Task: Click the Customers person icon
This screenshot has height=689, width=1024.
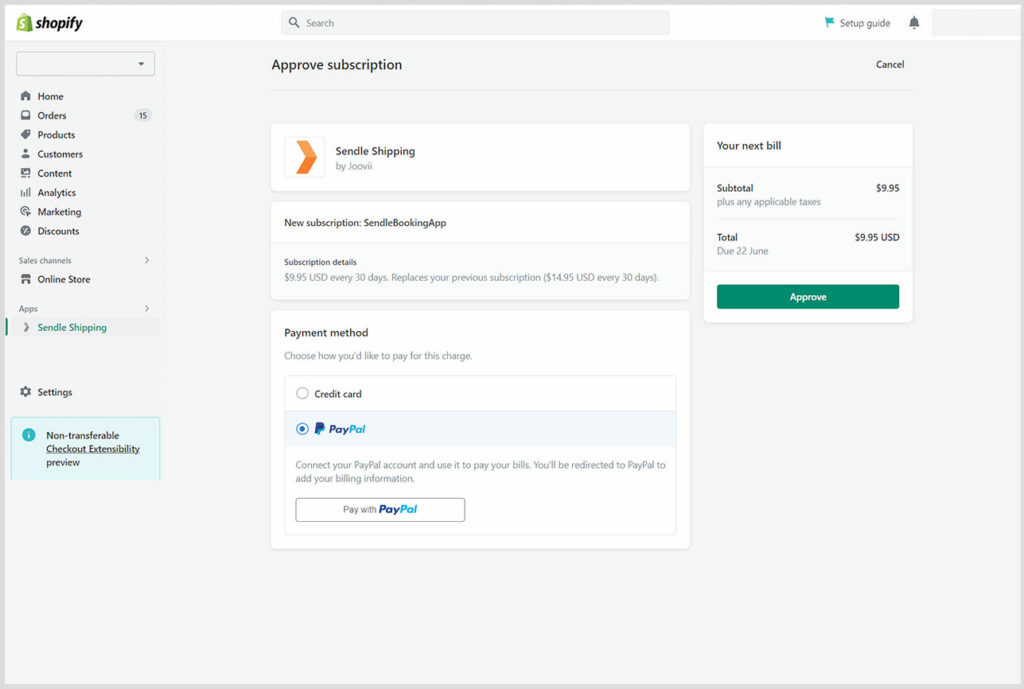Action: (25, 153)
